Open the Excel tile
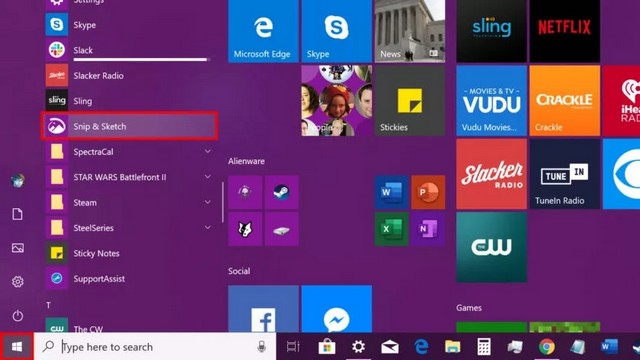The image size is (640, 360). coord(391,229)
